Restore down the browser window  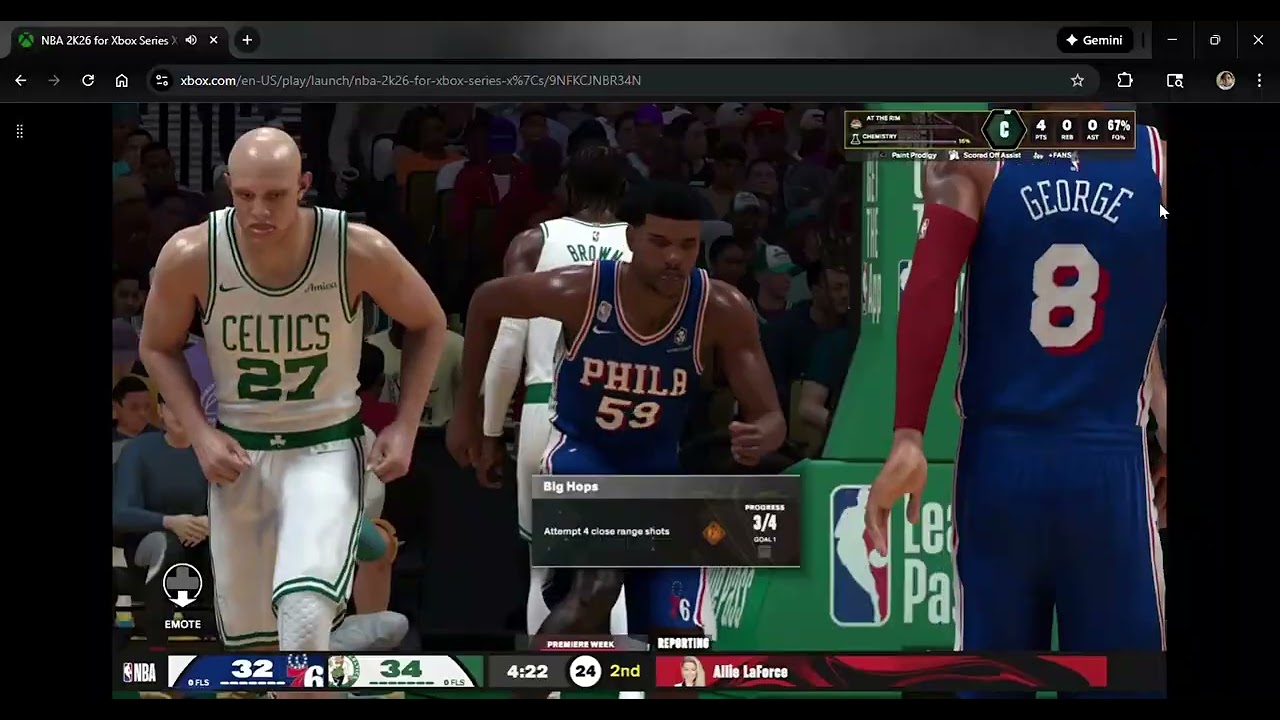(x=1215, y=40)
